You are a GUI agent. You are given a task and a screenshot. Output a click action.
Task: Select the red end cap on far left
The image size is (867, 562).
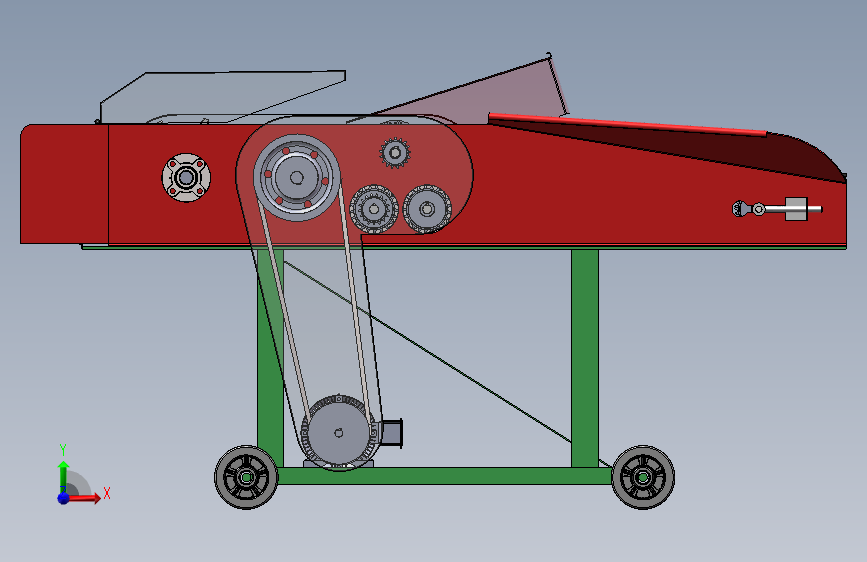tap(64, 184)
